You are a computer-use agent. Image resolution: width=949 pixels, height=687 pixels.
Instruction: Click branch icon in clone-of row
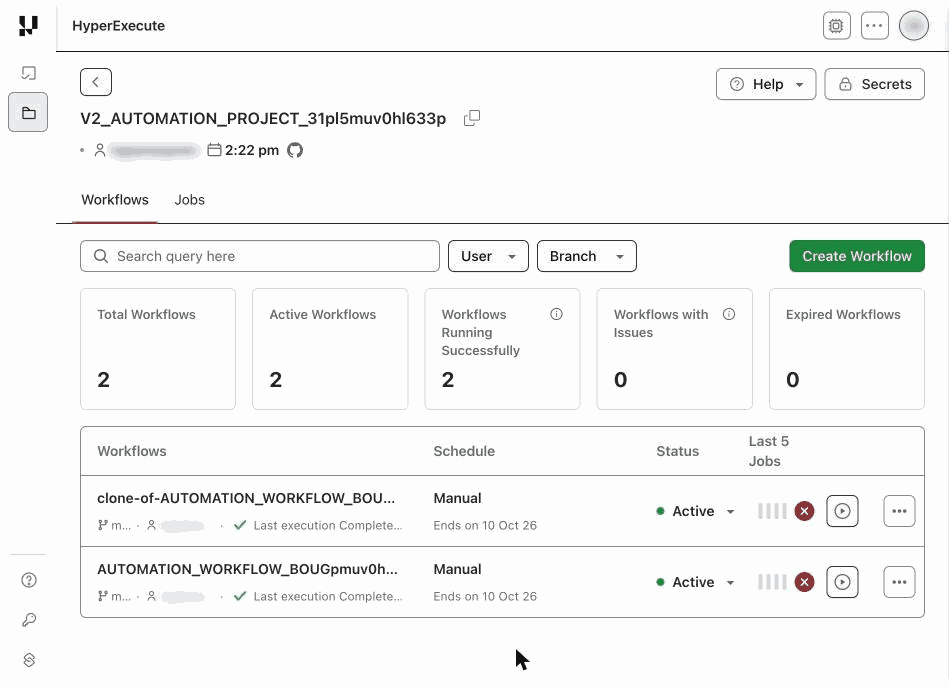pos(102,525)
